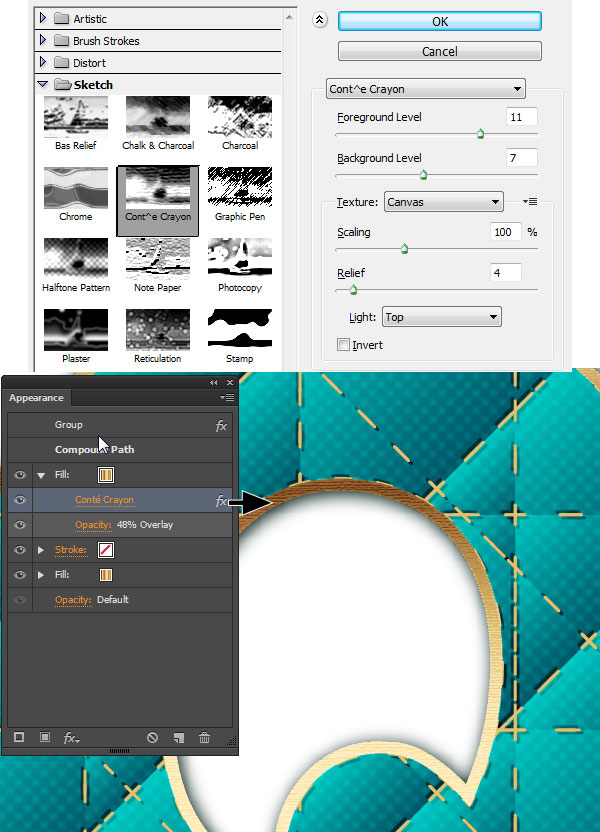This screenshot has width=600, height=832.
Task: Expand the Stroke attribute triangle
Action: pos(41,550)
